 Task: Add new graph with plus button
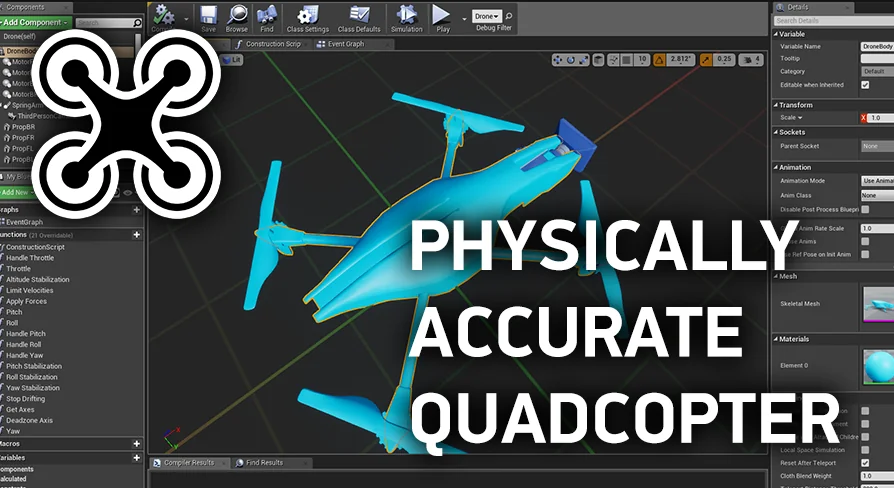tap(137, 210)
